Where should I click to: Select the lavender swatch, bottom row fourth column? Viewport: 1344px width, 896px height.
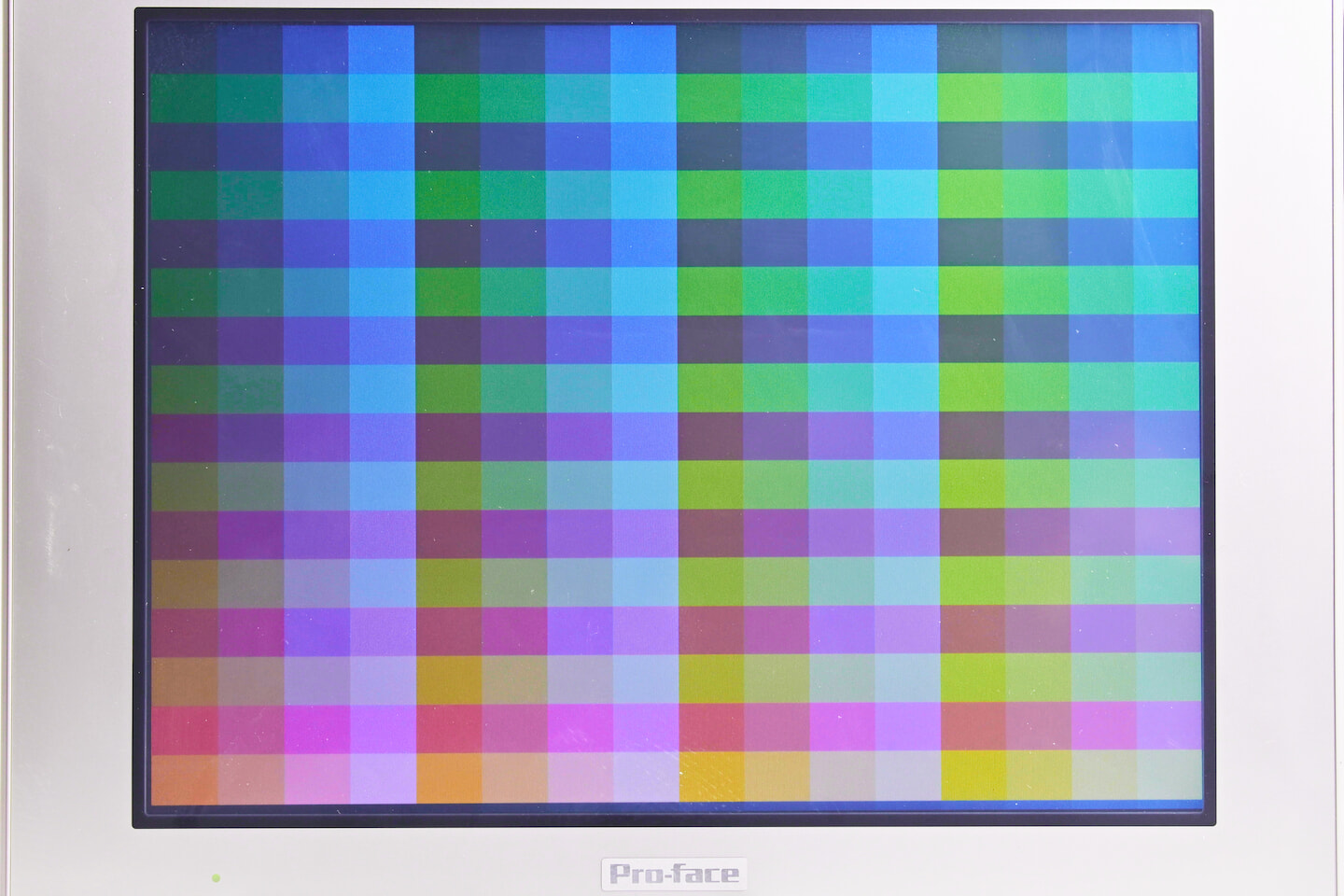[381, 778]
